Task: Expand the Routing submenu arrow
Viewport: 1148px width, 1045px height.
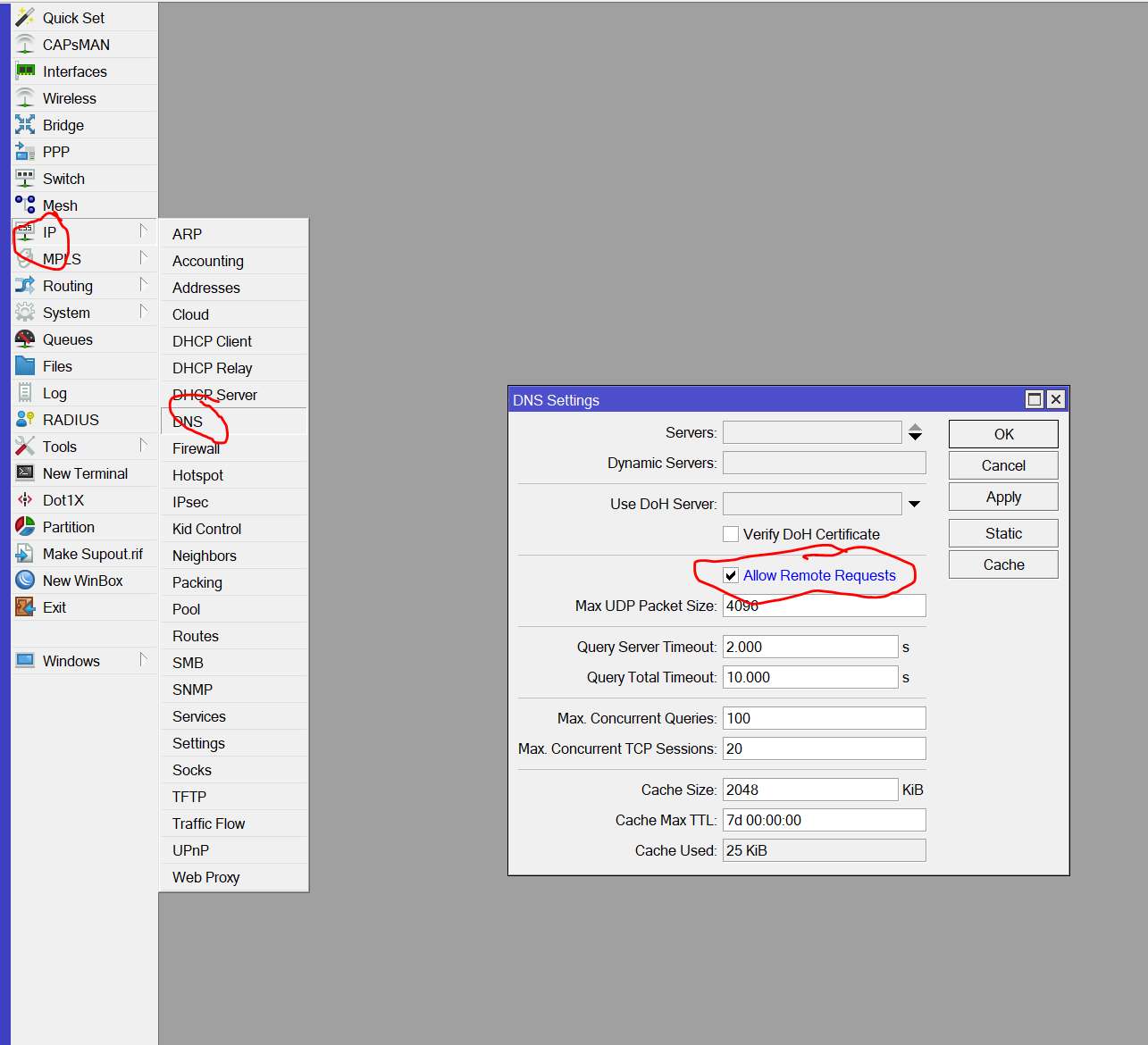Action: 143,285
